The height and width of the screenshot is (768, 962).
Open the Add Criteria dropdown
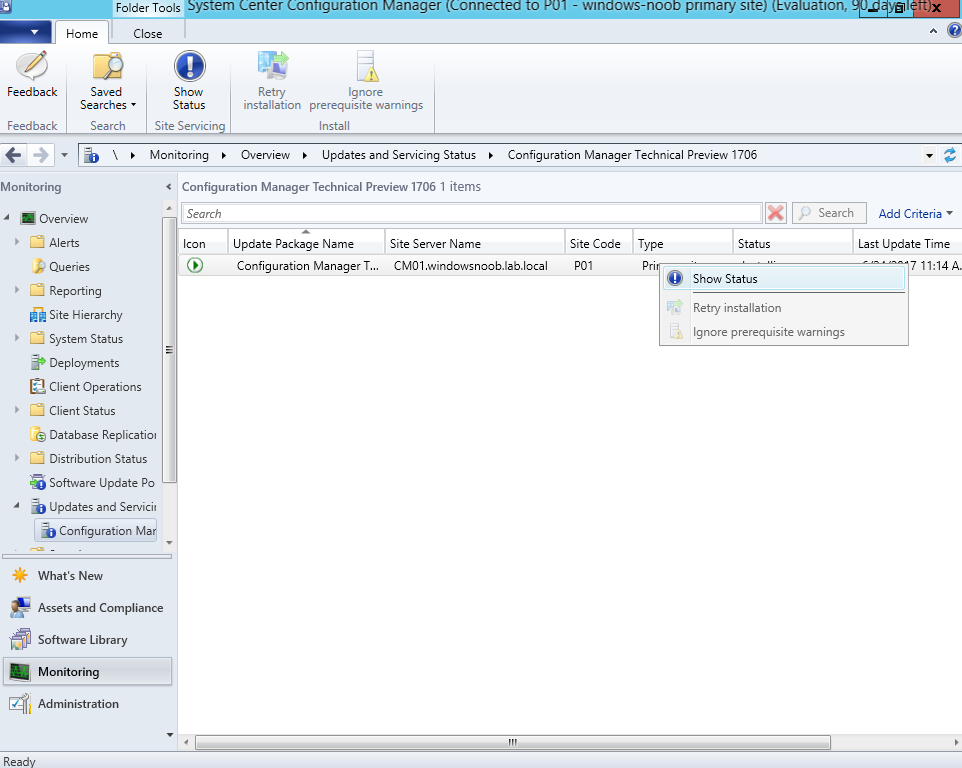(915, 213)
